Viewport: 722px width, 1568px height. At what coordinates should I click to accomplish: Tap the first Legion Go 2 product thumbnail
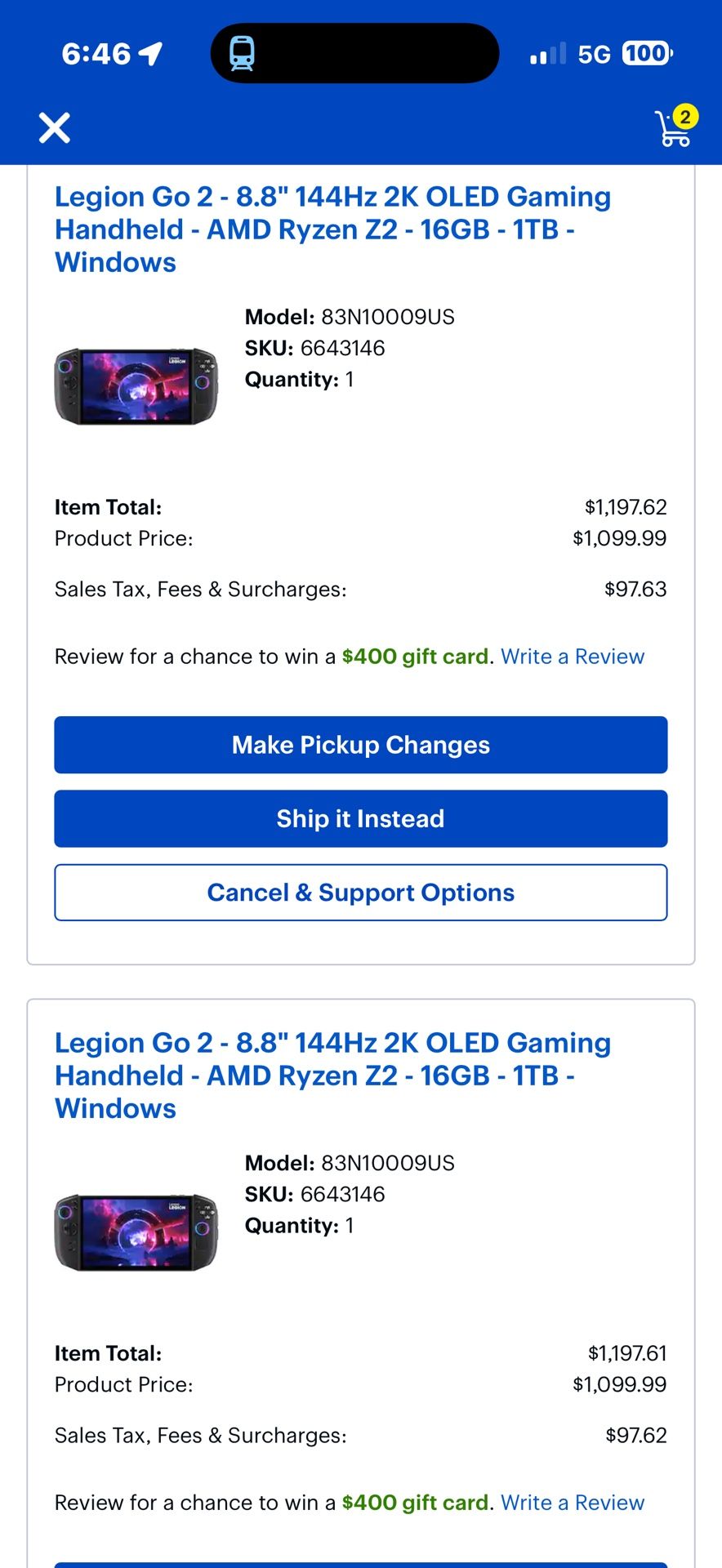[136, 385]
